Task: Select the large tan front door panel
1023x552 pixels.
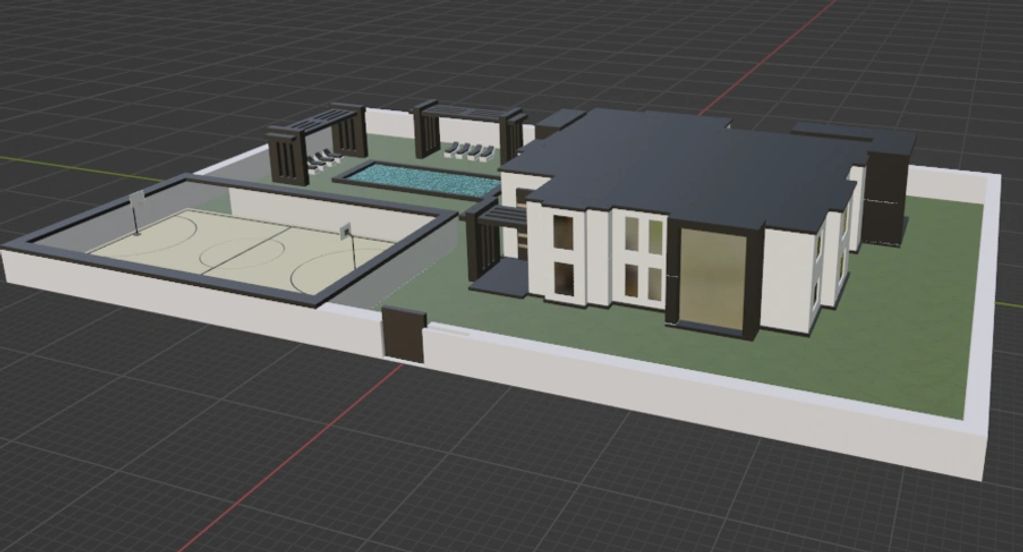Action: coord(712,280)
